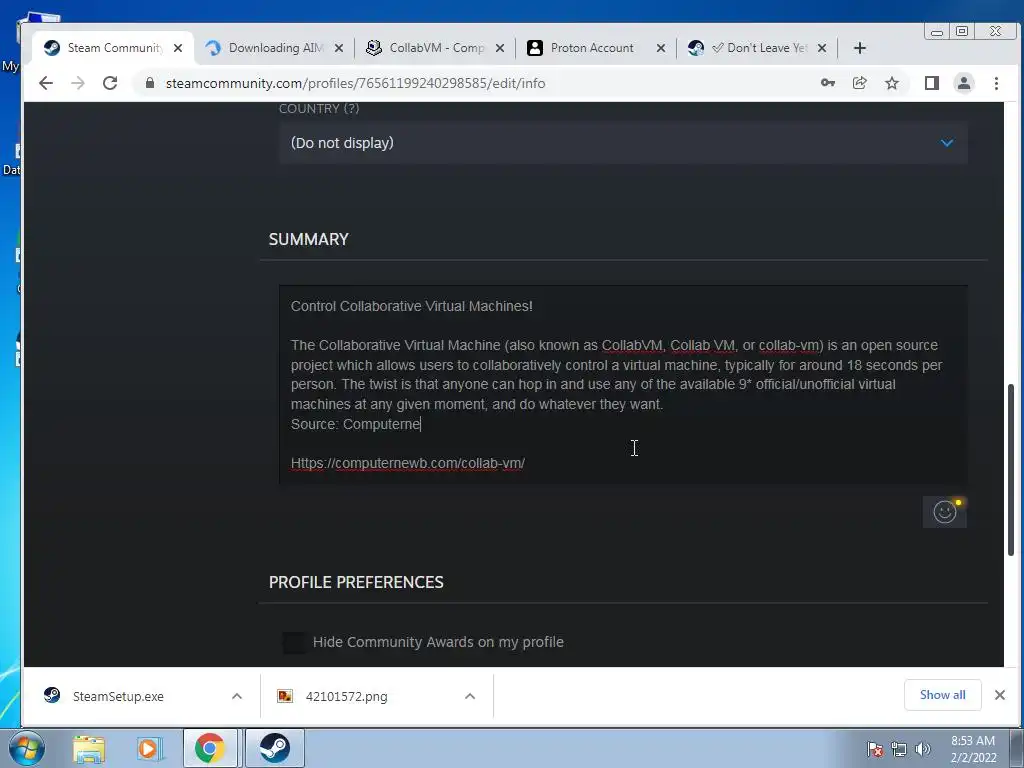Dismiss the downloads bar
The height and width of the screenshot is (768, 1024).
999,695
